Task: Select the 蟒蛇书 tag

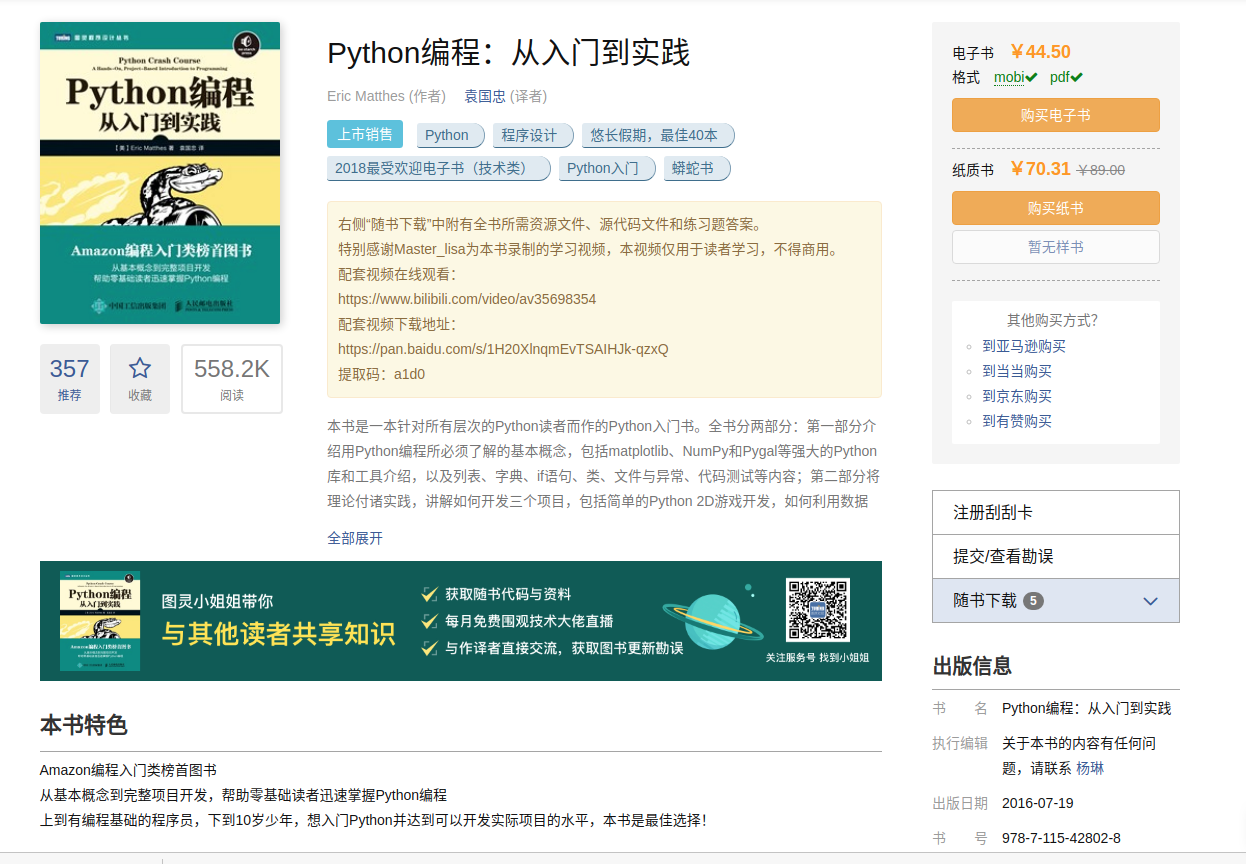Action: [x=697, y=168]
